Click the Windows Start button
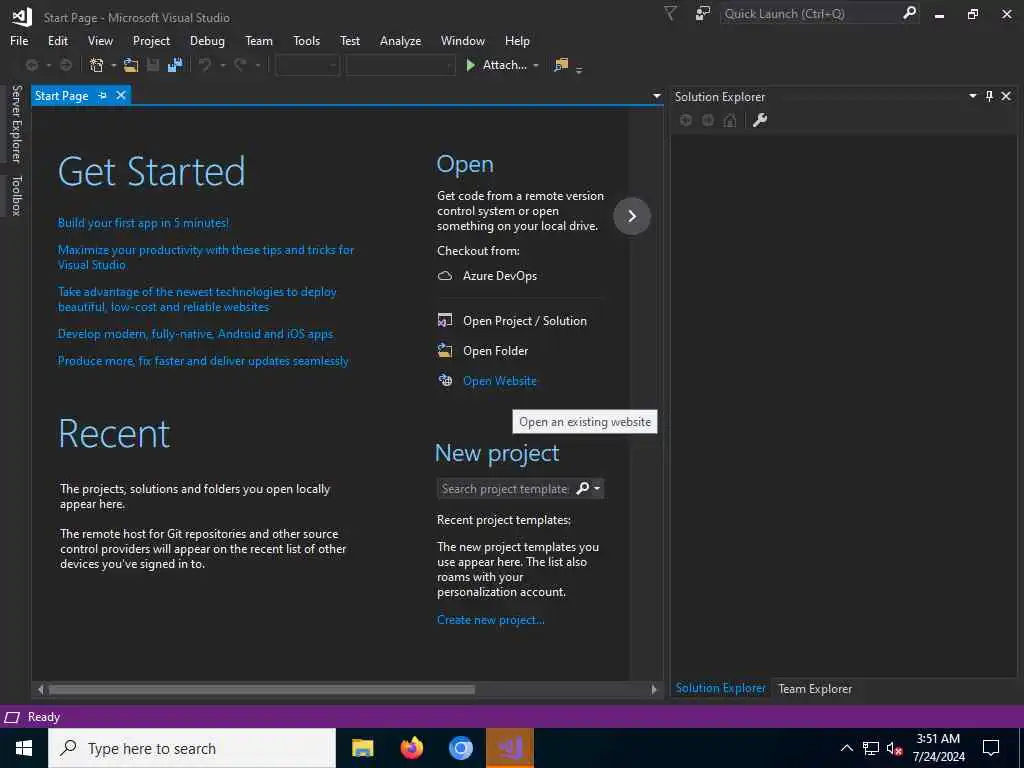The width and height of the screenshot is (1024, 768). click(24, 748)
